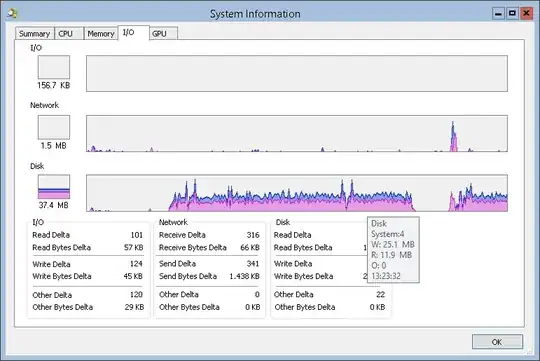Click the Write Bytes Delta value 45 KB

coord(133,276)
